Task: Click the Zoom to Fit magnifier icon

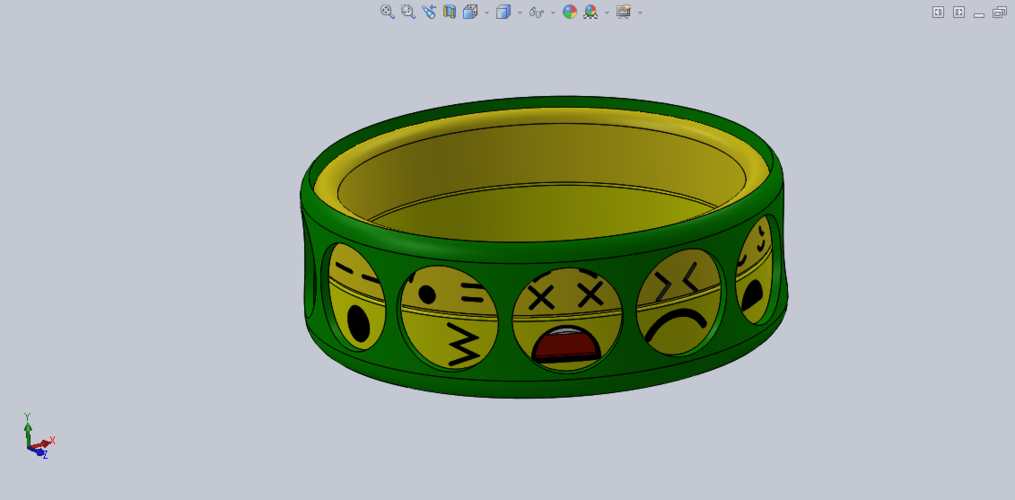Action: pyautogui.click(x=387, y=12)
